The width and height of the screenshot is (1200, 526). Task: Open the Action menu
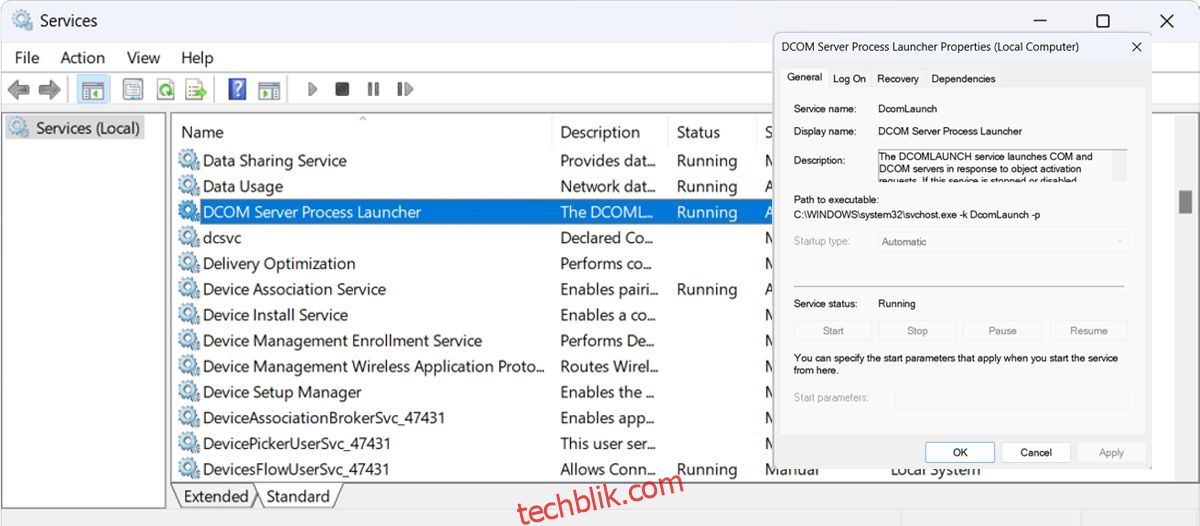83,58
